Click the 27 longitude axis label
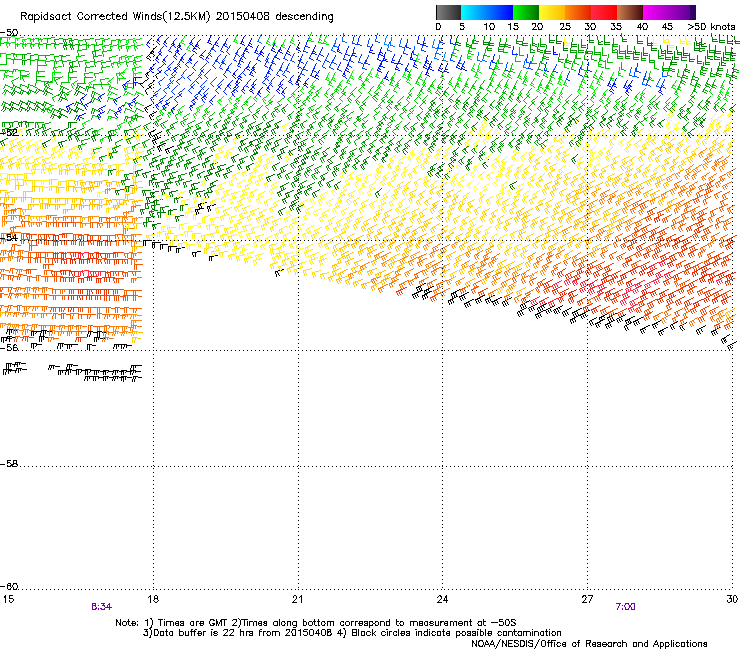The width and height of the screenshot is (740, 650). coord(587,599)
